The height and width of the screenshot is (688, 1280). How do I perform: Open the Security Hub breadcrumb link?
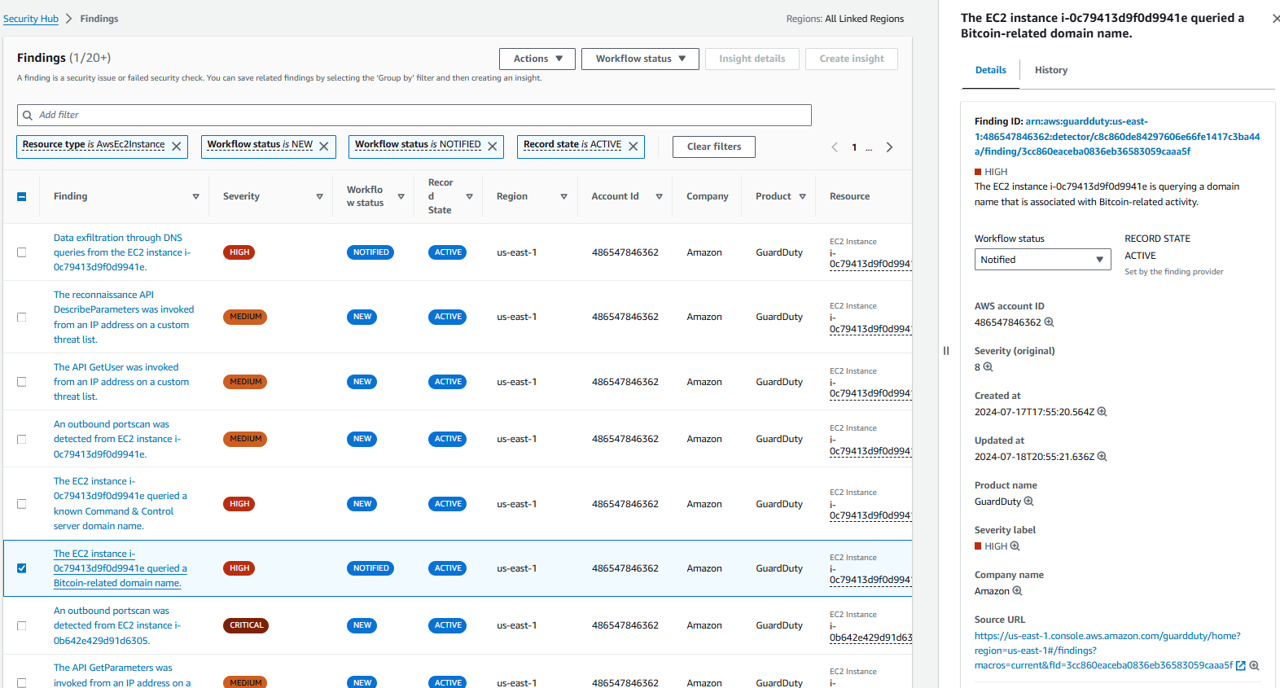[31, 19]
